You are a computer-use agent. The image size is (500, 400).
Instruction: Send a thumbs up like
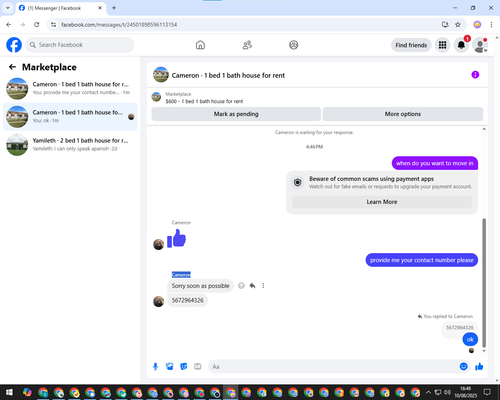pyautogui.click(x=479, y=367)
